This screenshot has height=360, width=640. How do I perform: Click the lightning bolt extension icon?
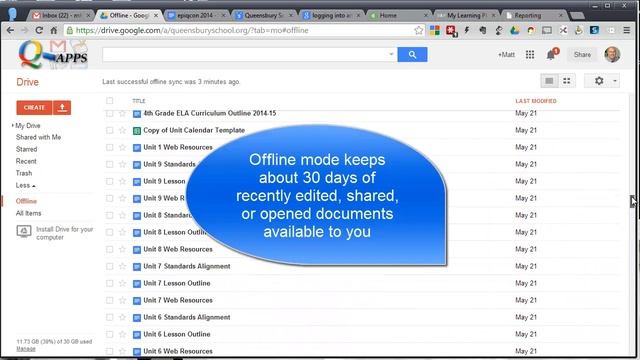point(467,30)
